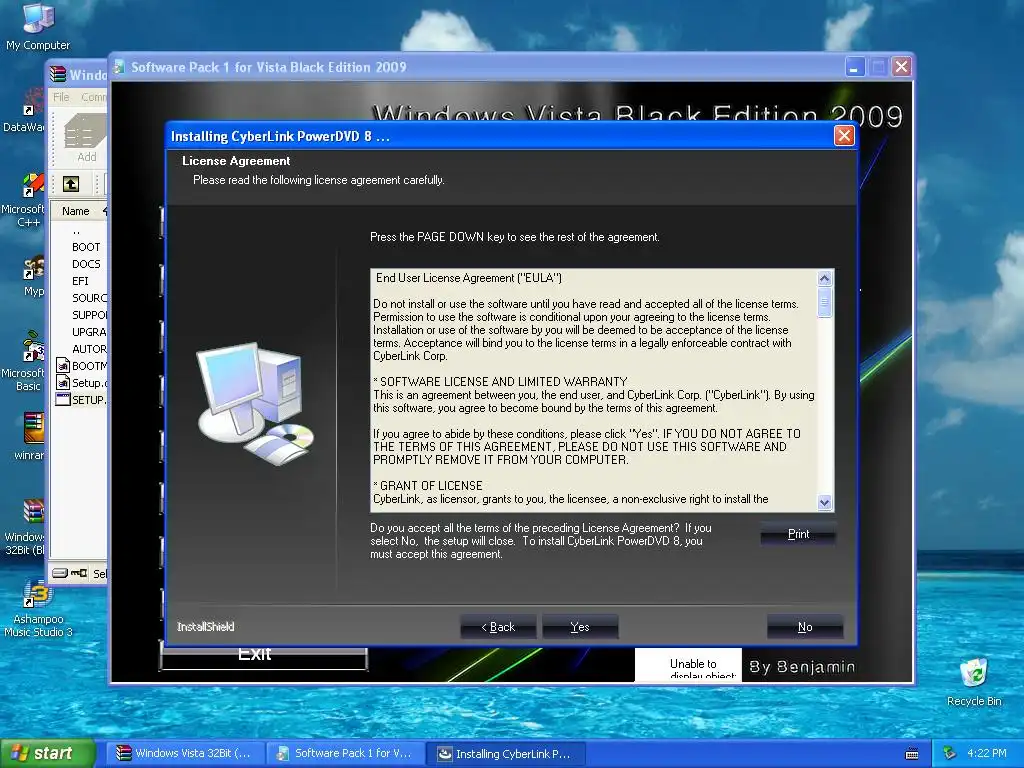Click the Name column header in WinRAR
The height and width of the screenshot is (768, 1024).
click(x=80, y=211)
